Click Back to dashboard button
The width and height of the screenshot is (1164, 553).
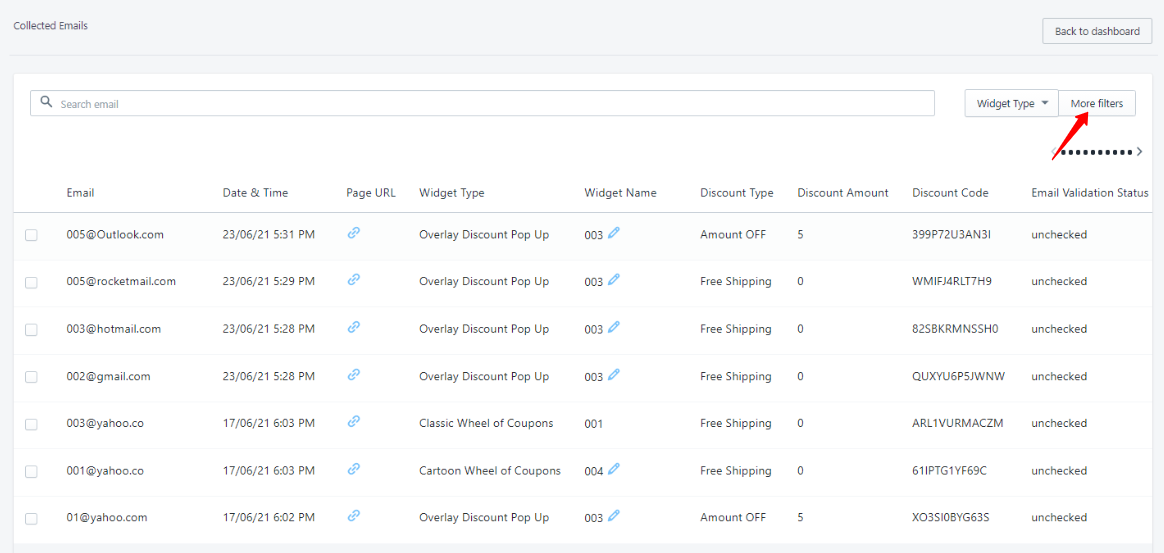click(x=1097, y=31)
